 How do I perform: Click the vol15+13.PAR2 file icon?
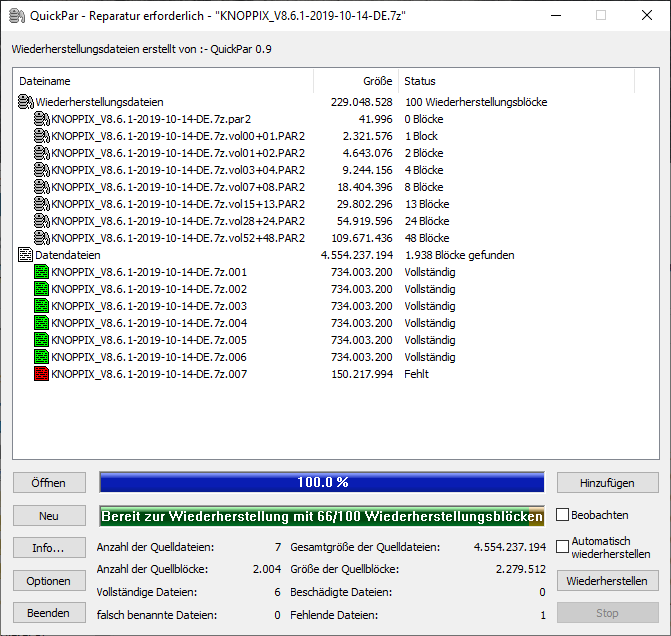click(x=42, y=204)
